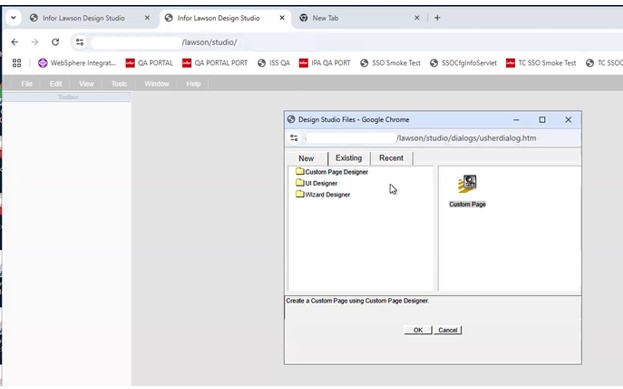Click 'Create a Custom Page using Custom Page Designer.' text
The image size is (623, 389).
(357, 301)
